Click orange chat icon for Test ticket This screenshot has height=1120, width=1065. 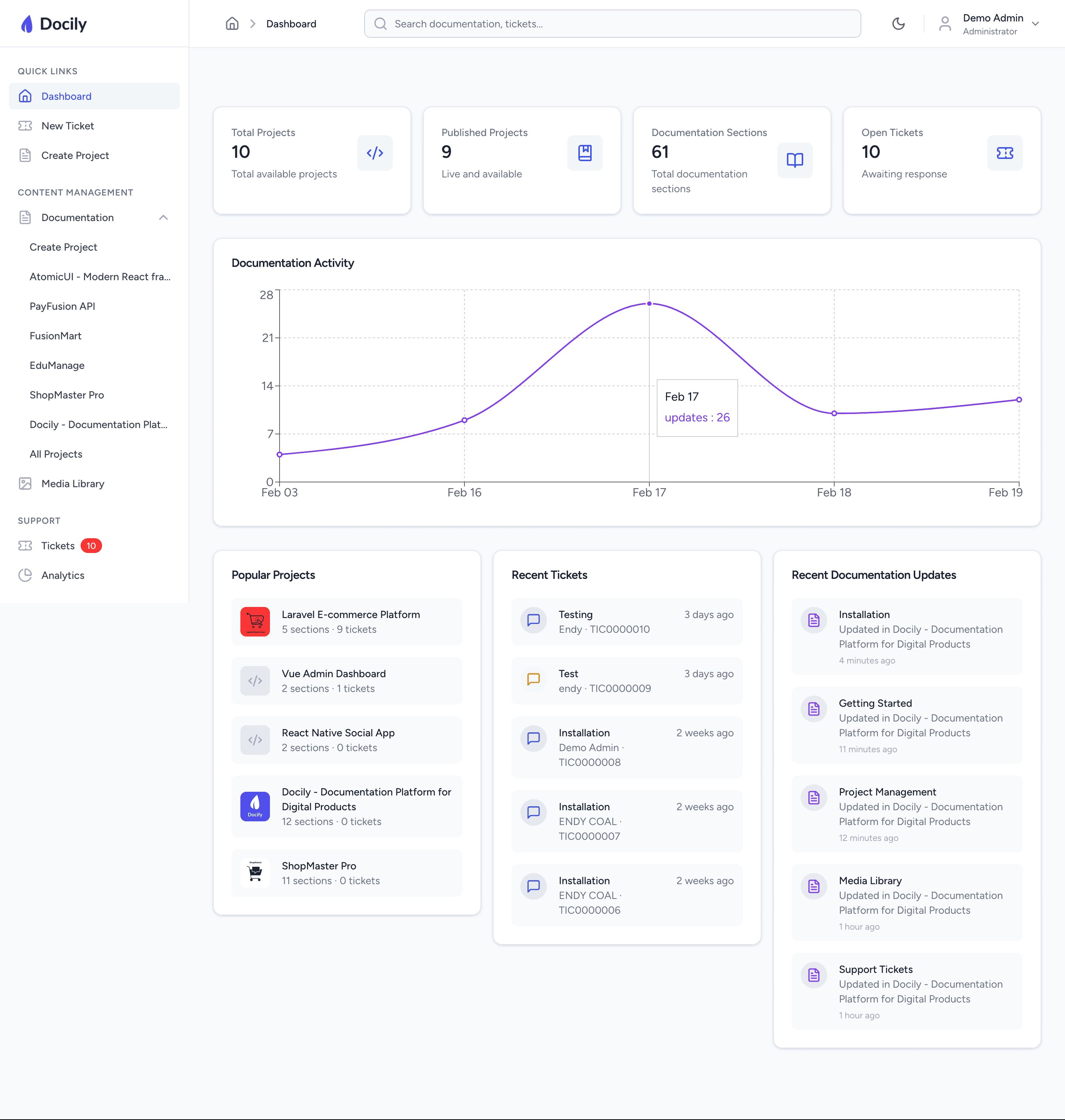[x=533, y=679]
